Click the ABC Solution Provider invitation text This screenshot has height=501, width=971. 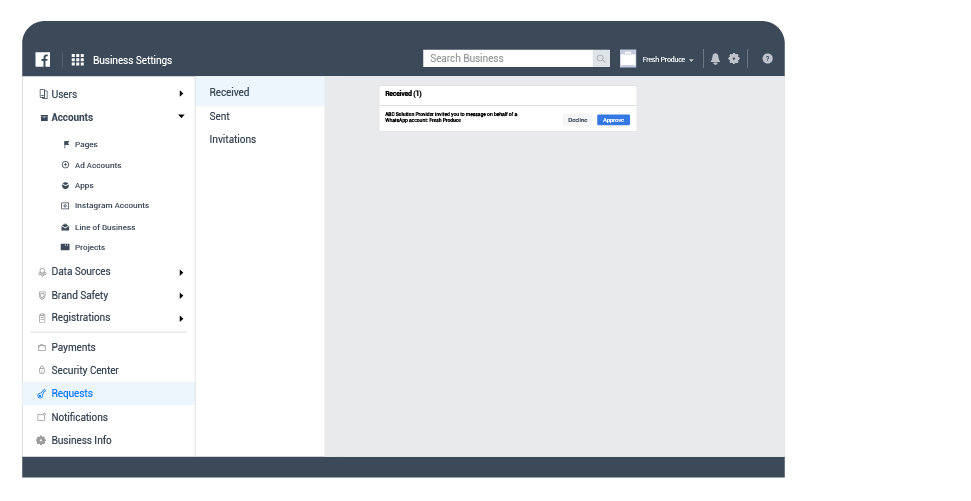(451, 117)
